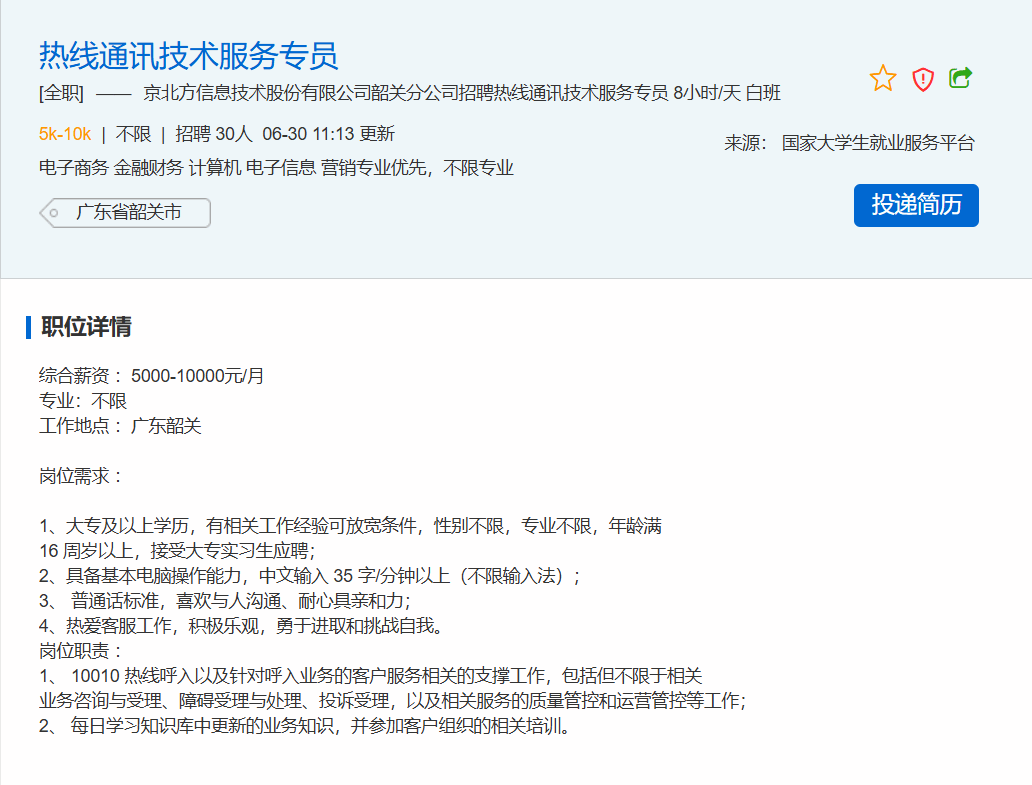This screenshot has width=1032, height=785.
Task: Click the duty line mentioning 10010 热线呼入
Action: click(x=370, y=676)
